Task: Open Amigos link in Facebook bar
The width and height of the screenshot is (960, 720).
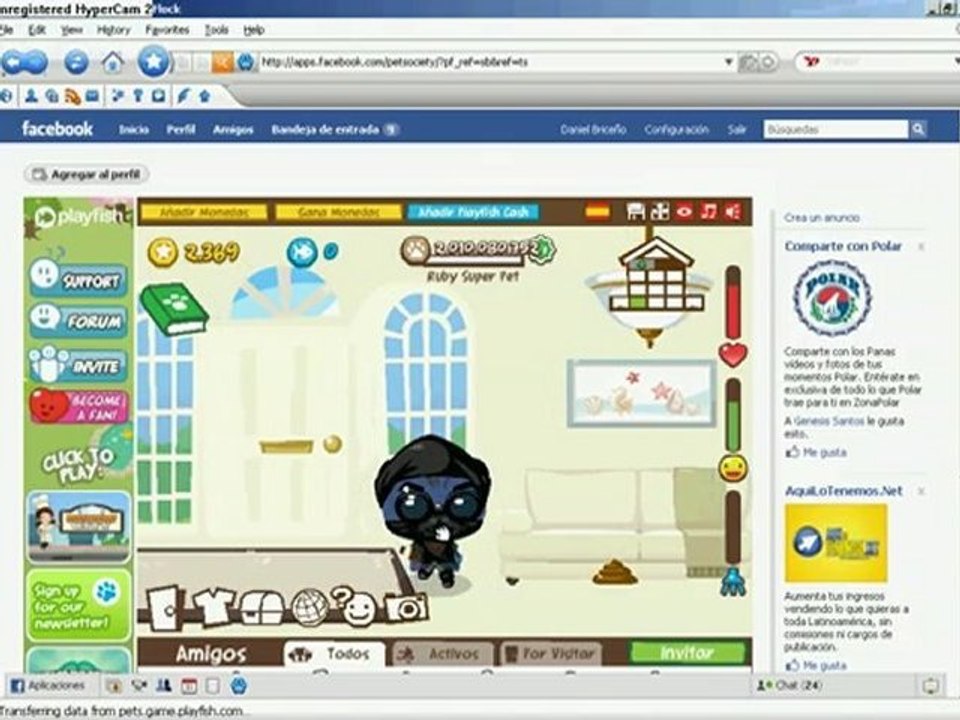Action: [233, 129]
